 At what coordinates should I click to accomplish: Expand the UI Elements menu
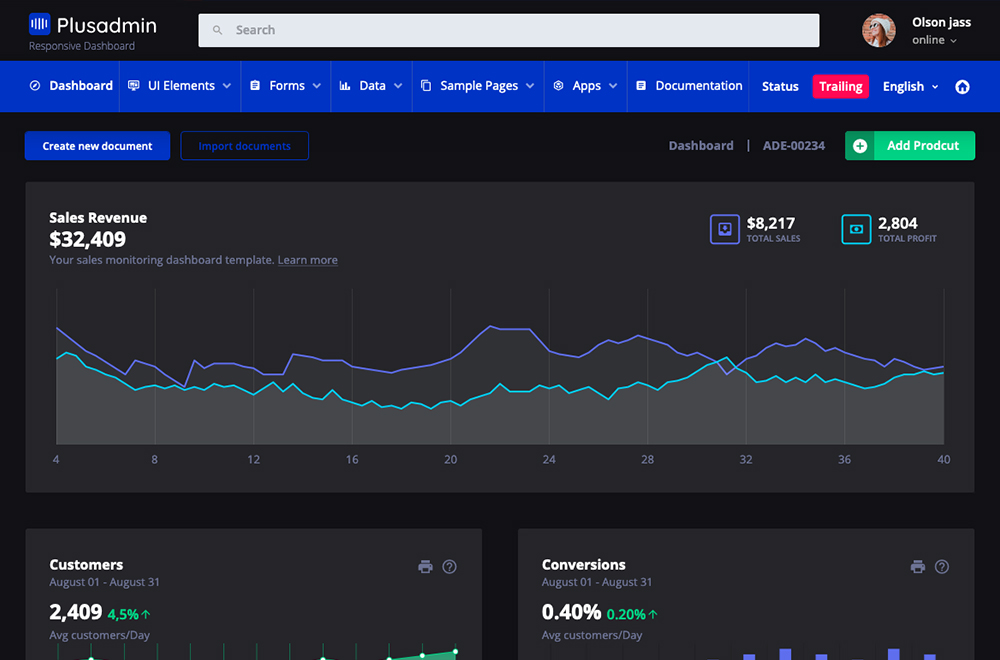[180, 86]
